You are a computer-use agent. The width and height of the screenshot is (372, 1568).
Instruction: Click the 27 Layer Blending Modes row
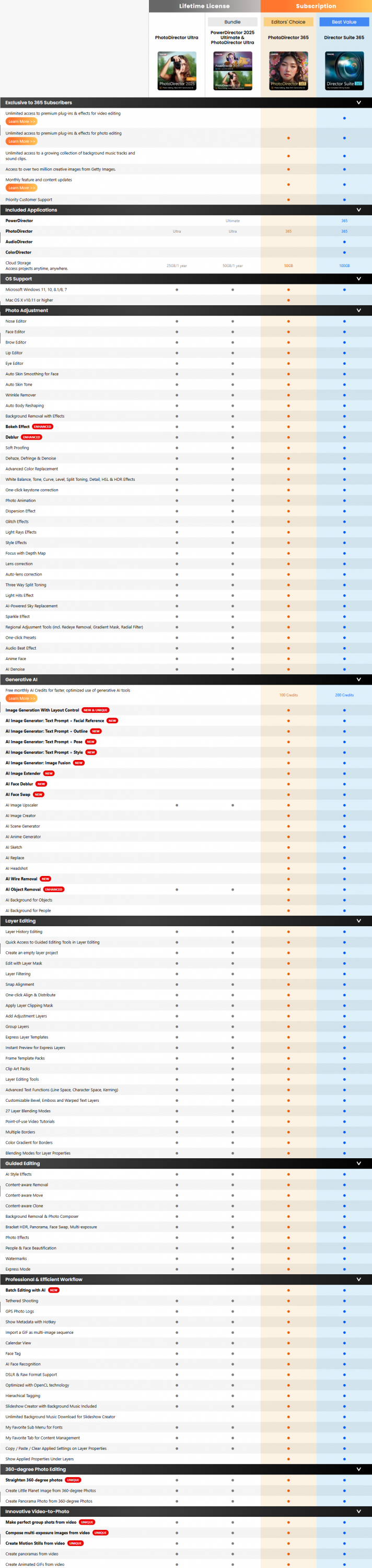coord(185,1111)
